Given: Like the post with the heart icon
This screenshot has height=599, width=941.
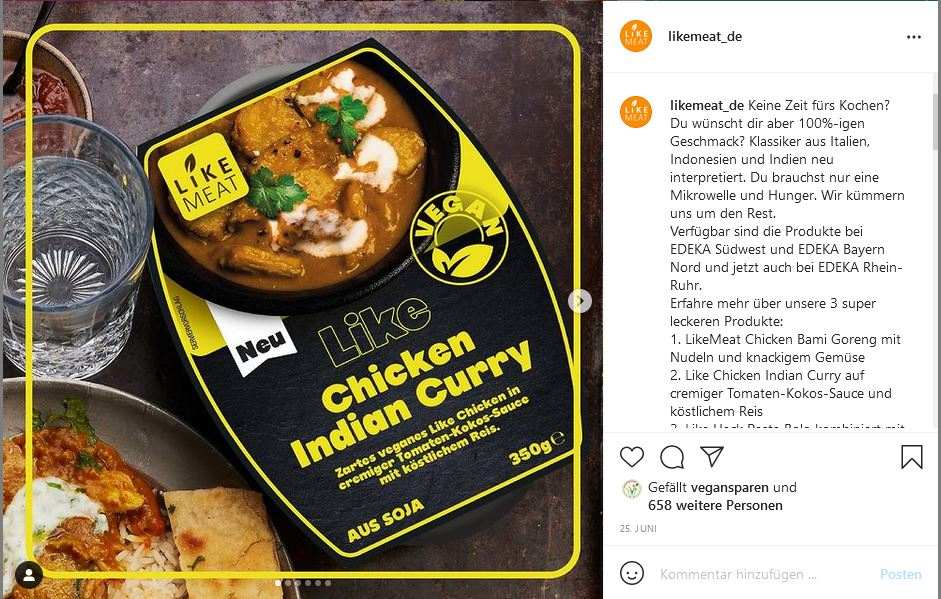Looking at the screenshot, I should pos(632,457).
